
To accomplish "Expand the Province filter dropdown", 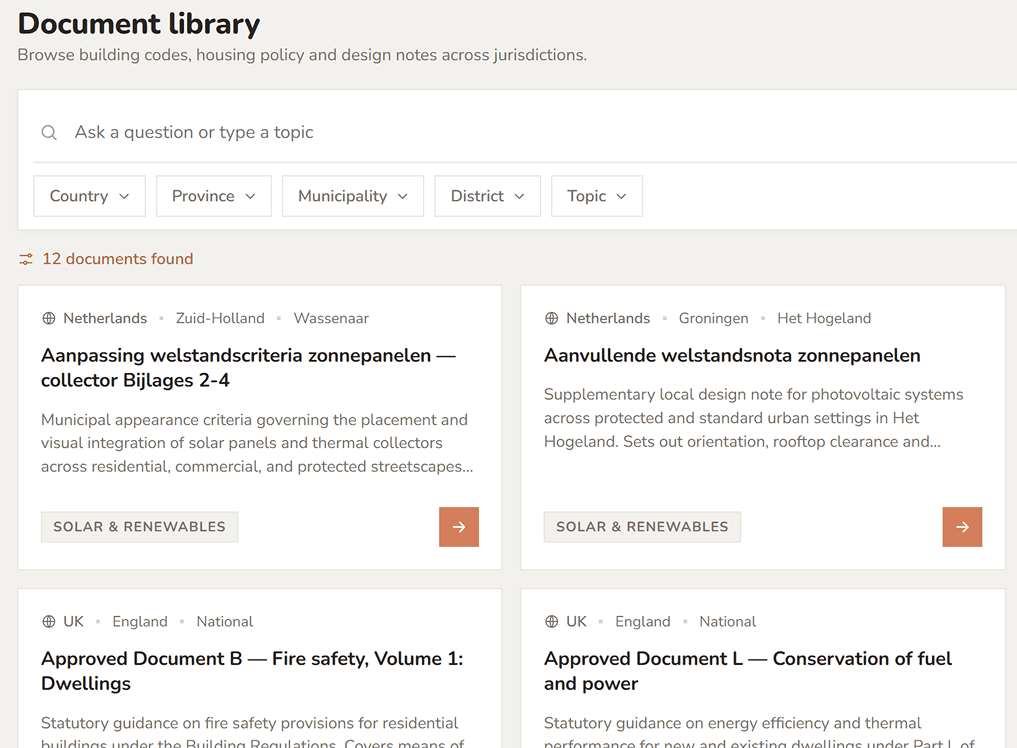I will point(213,196).
